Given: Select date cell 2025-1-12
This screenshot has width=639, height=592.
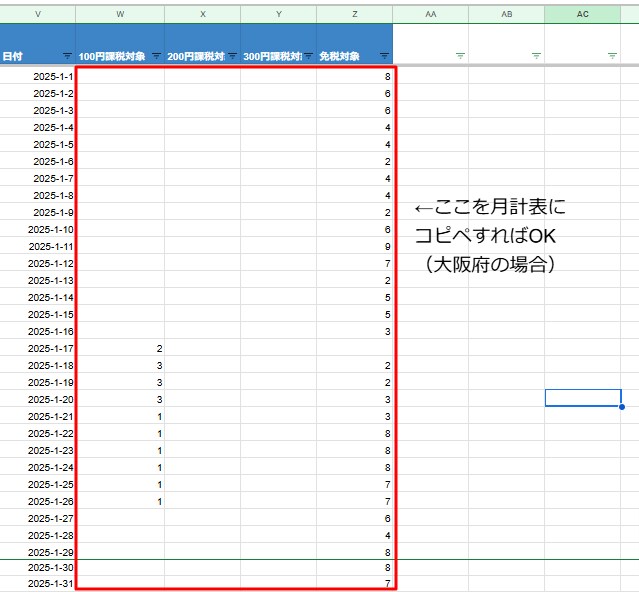Looking at the screenshot, I should tap(37, 264).
